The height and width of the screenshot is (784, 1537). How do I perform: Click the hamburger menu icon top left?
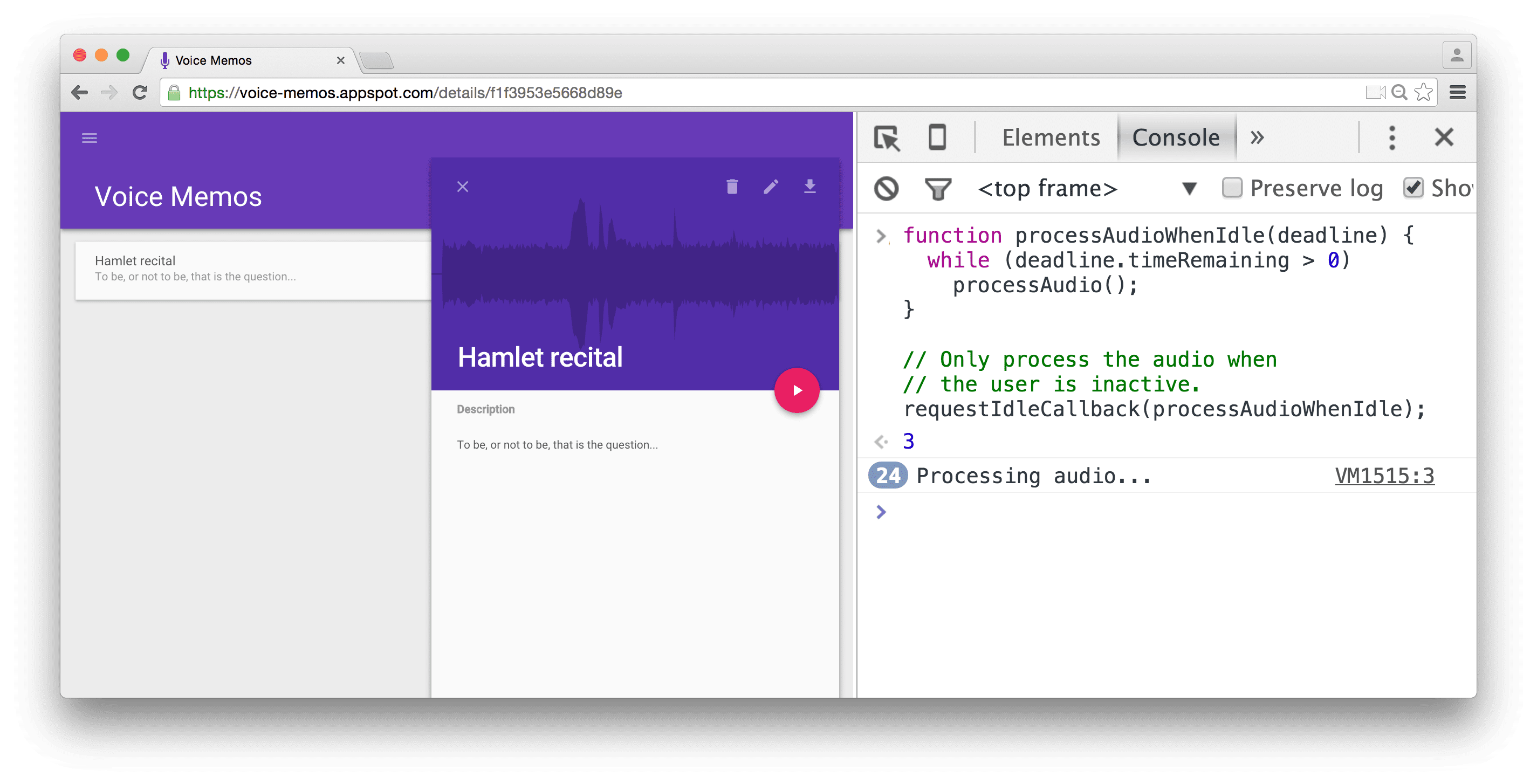[90, 138]
